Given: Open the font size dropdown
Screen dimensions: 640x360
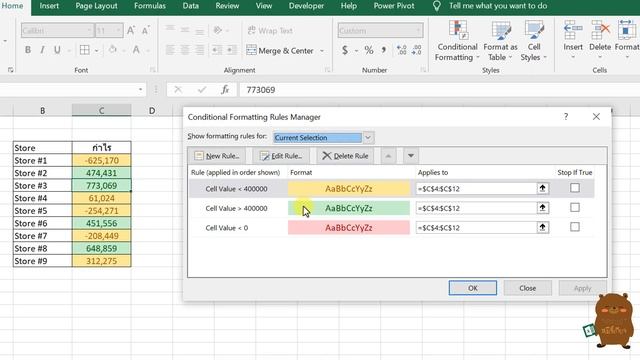Looking at the screenshot, I should [x=118, y=30].
